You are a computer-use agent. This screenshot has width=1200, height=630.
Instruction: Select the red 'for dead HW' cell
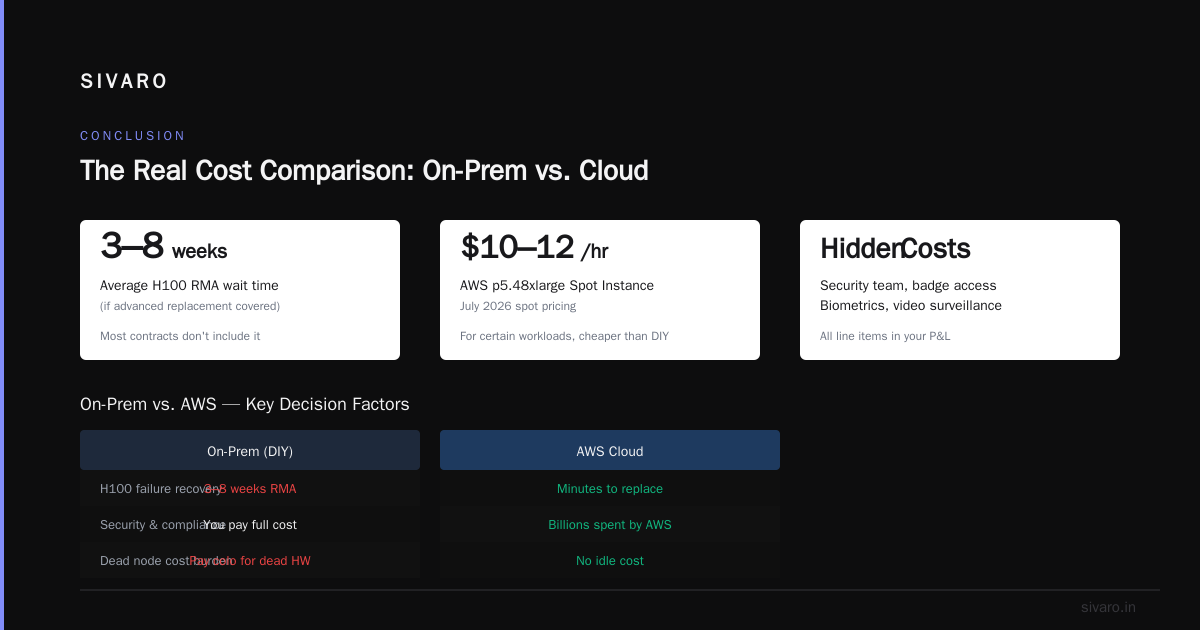(250, 561)
